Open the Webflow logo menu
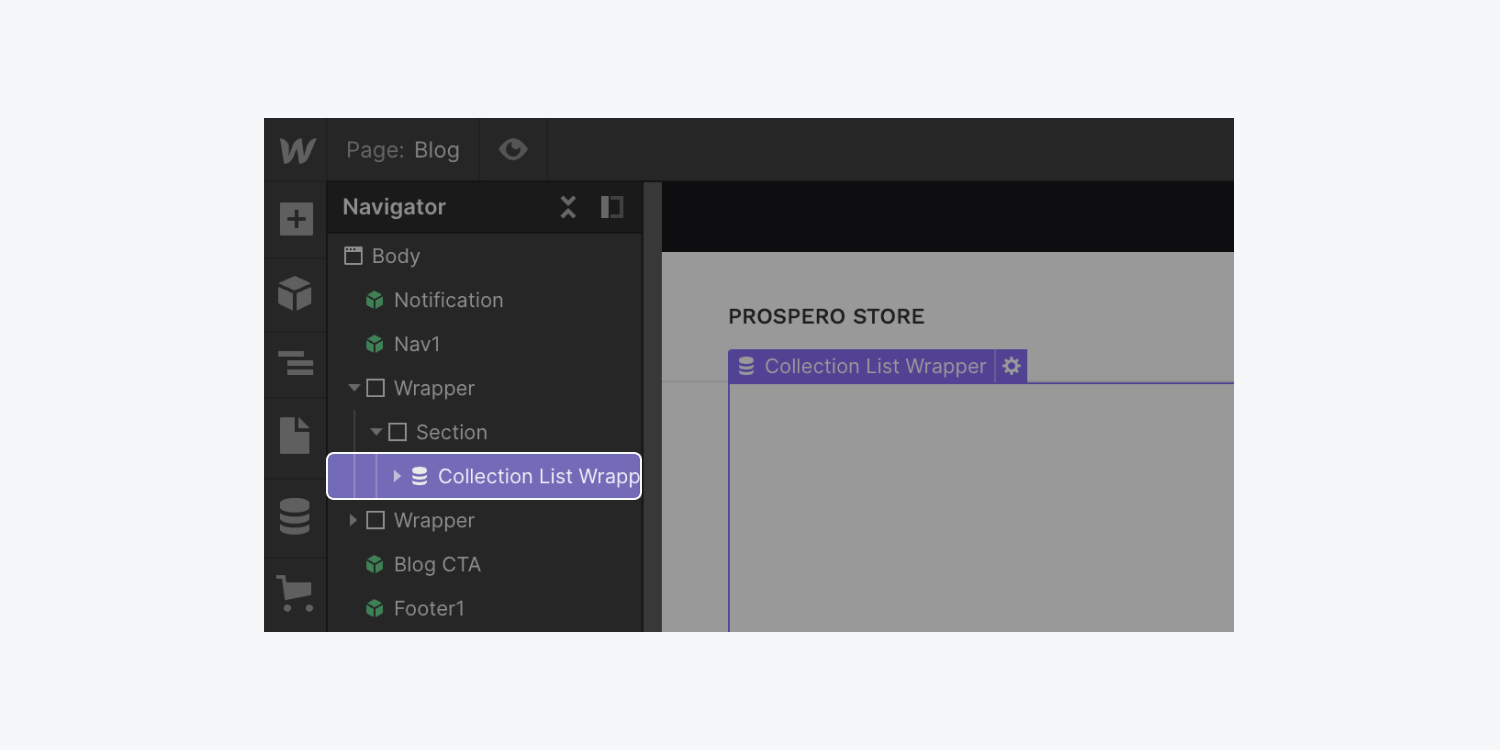This screenshot has width=1501, height=751. tap(296, 150)
